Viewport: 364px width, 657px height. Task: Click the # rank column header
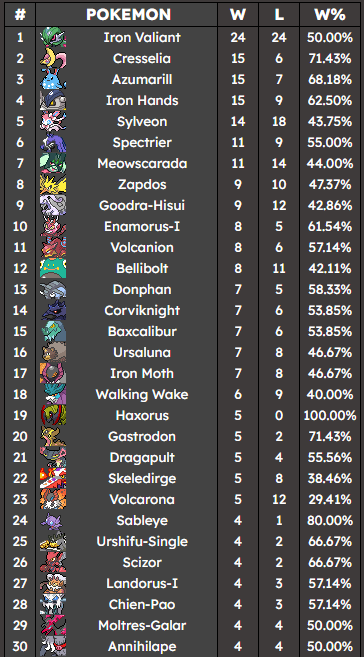tap(20, 15)
